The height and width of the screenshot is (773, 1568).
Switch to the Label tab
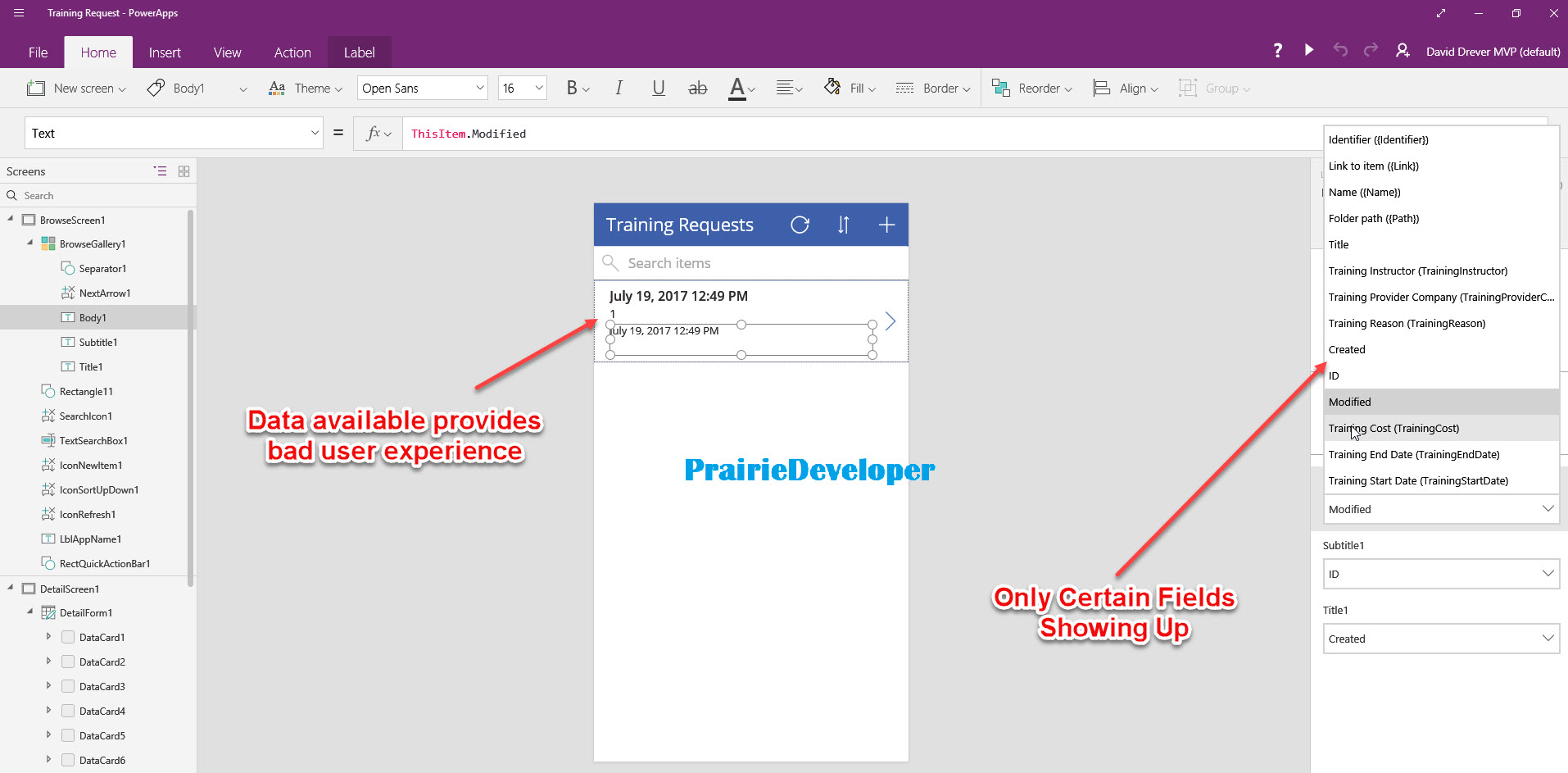click(x=359, y=52)
